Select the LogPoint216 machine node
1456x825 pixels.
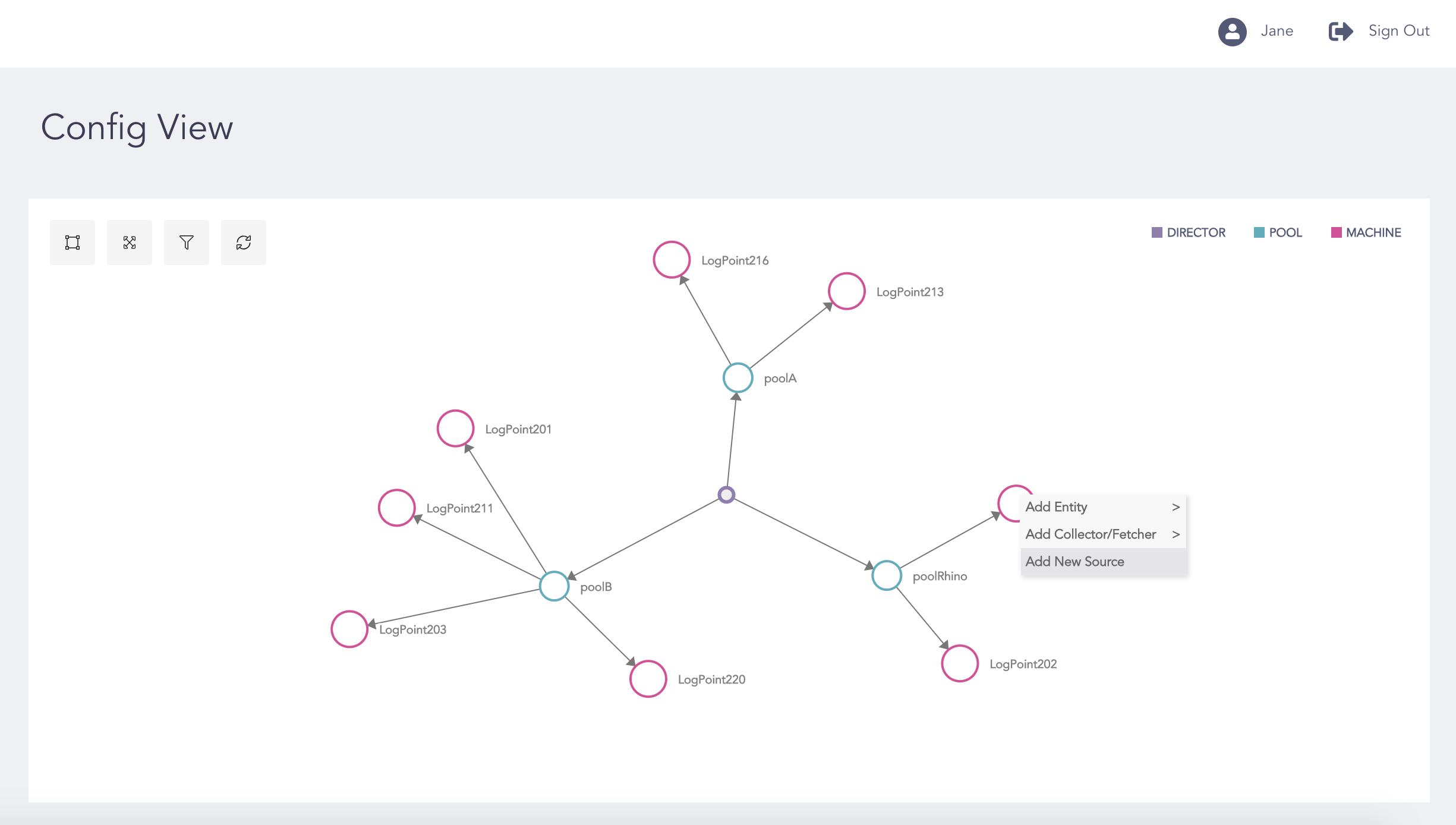(672, 260)
